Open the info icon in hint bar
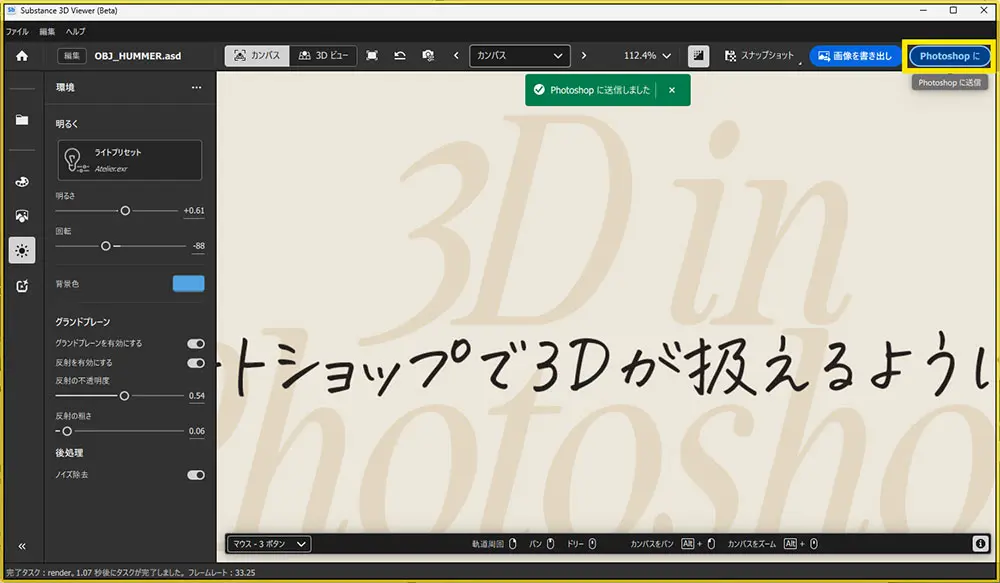 coord(980,544)
